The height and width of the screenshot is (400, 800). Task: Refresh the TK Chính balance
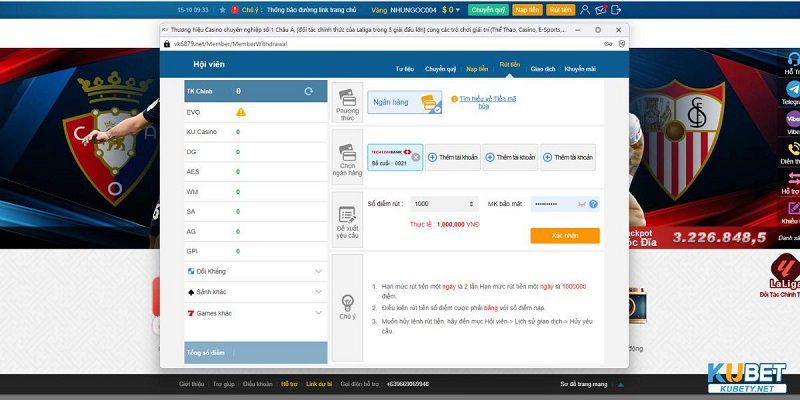[x=309, y=91]
